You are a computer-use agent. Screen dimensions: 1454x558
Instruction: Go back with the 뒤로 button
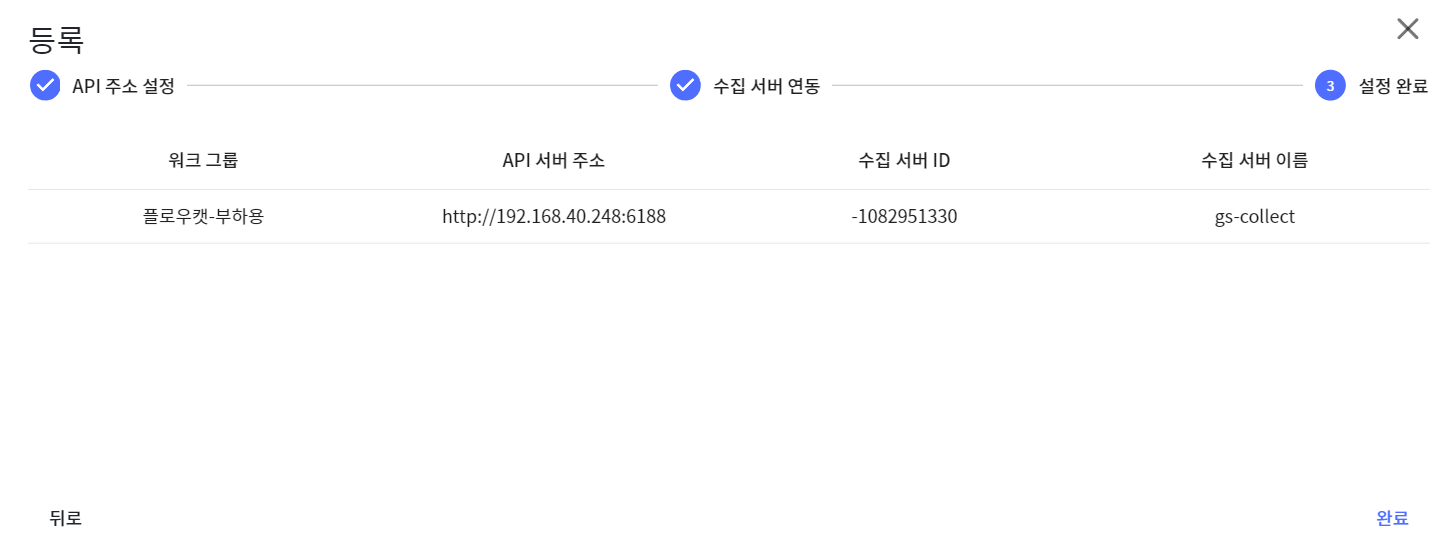click(65, 518)
